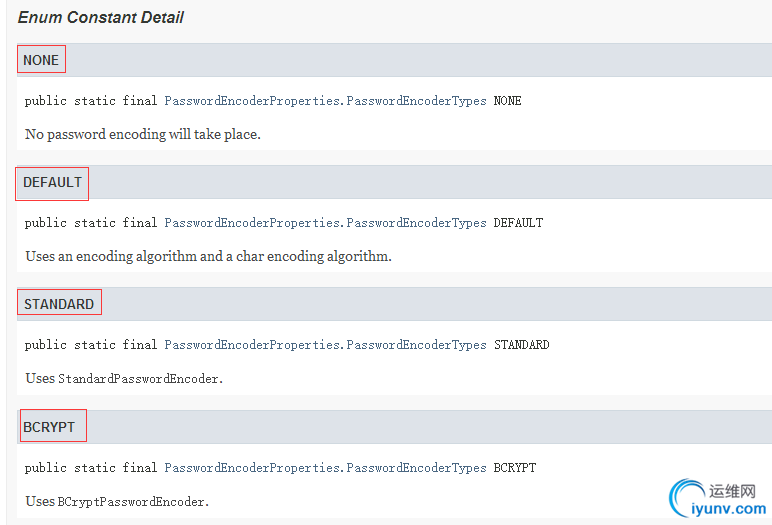The image size is (772, 525).
Task: Open PasswordEncoderTypes link in NONE declaration
Action: (x=325, y=101)
